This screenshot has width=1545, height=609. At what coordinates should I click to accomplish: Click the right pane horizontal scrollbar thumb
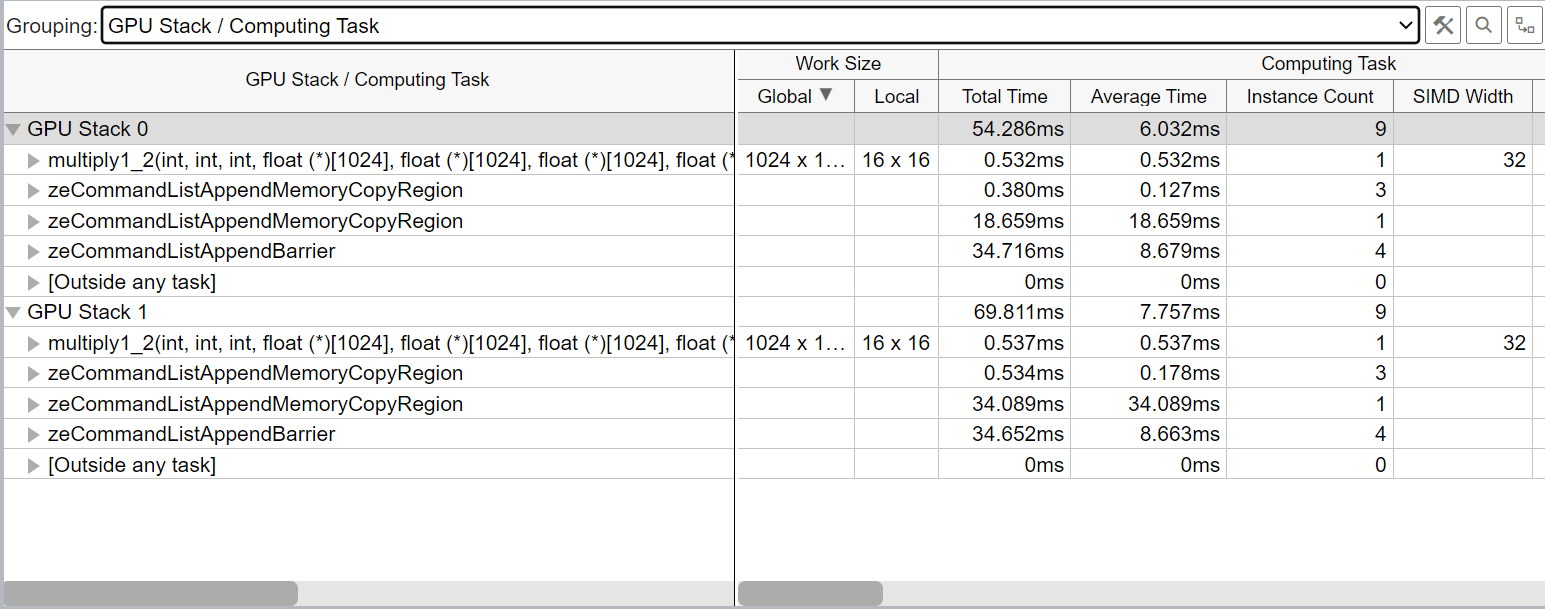(810, 593)
